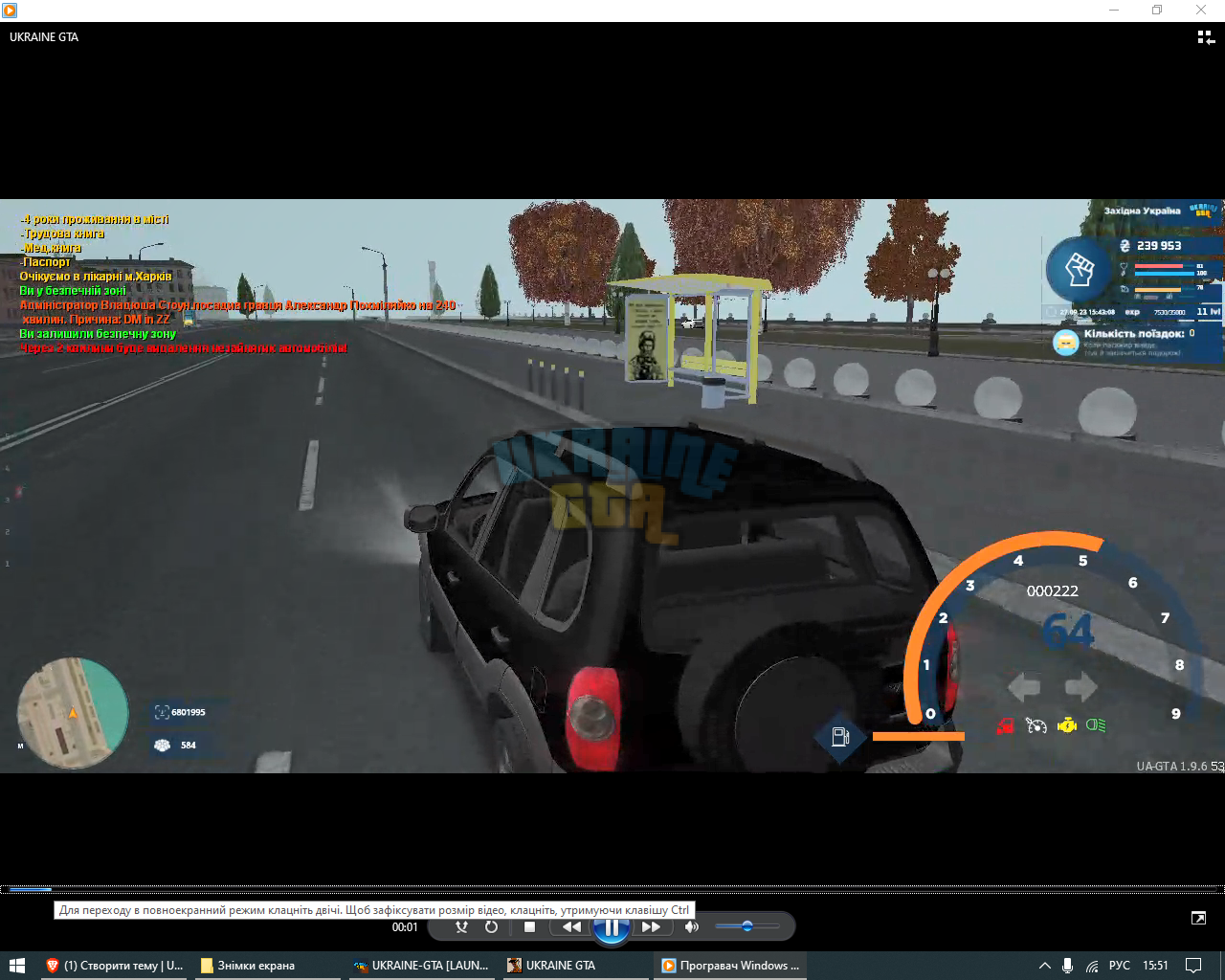Screen dimensions: 1225x980
Task: Switch to UKRAINE-GTA launcher taskbar item
Action: point(422,965)
